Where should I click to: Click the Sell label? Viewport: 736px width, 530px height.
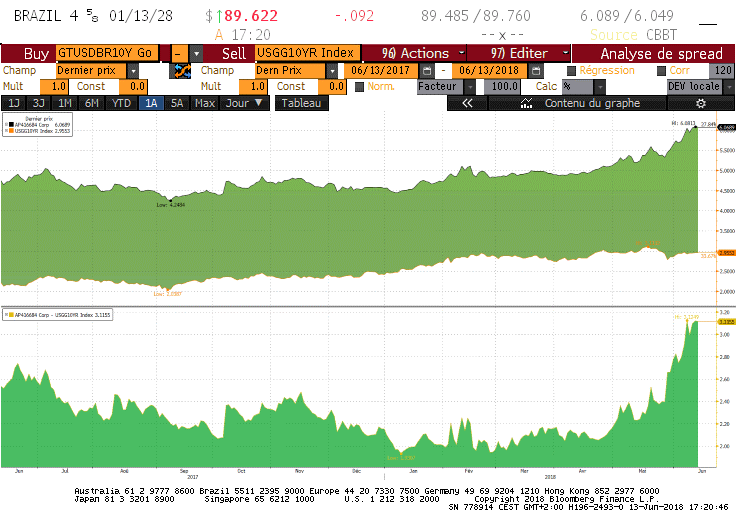point(234,54)
